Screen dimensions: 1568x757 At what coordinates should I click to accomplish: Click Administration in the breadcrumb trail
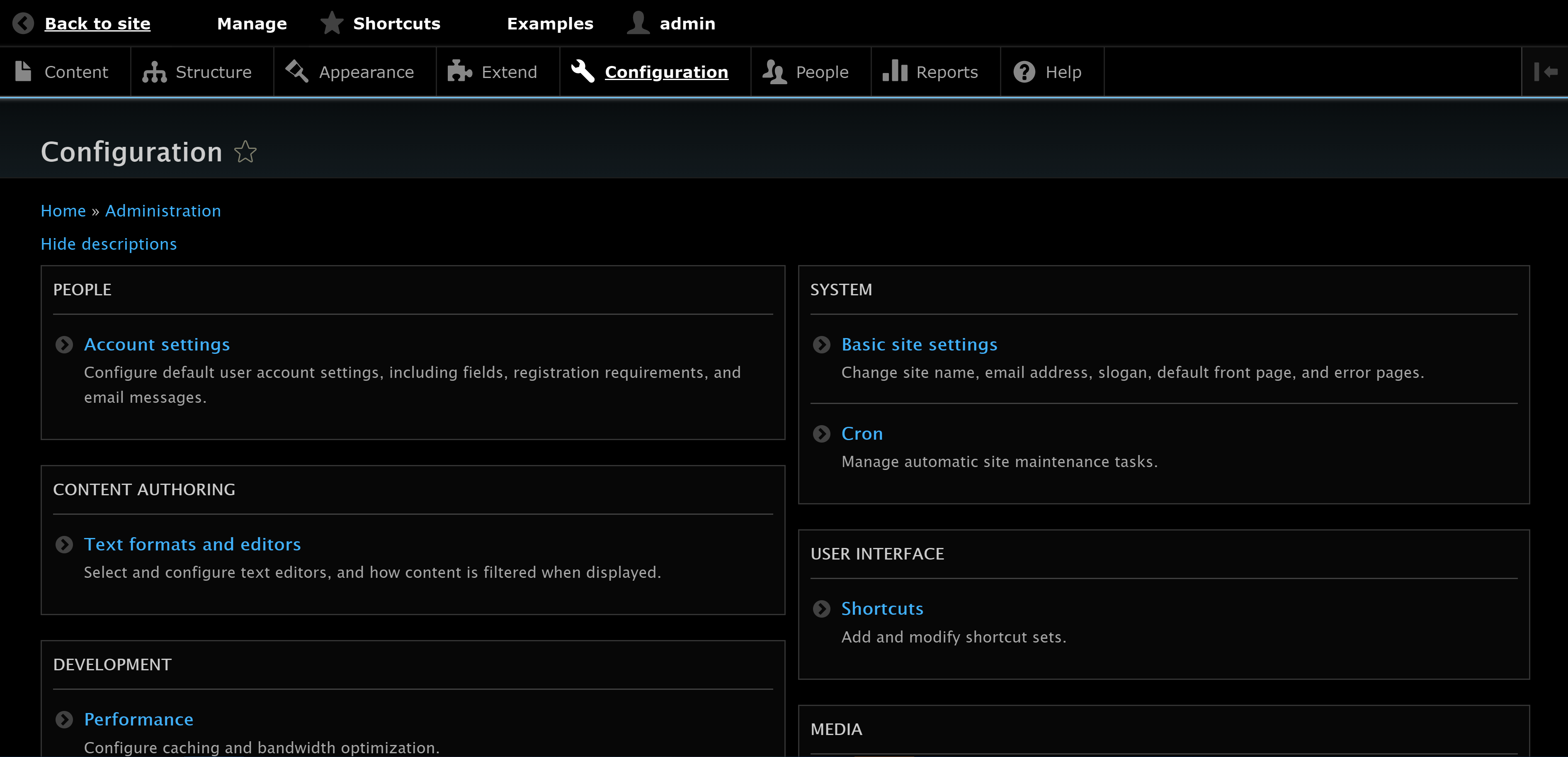pos(163,210)
